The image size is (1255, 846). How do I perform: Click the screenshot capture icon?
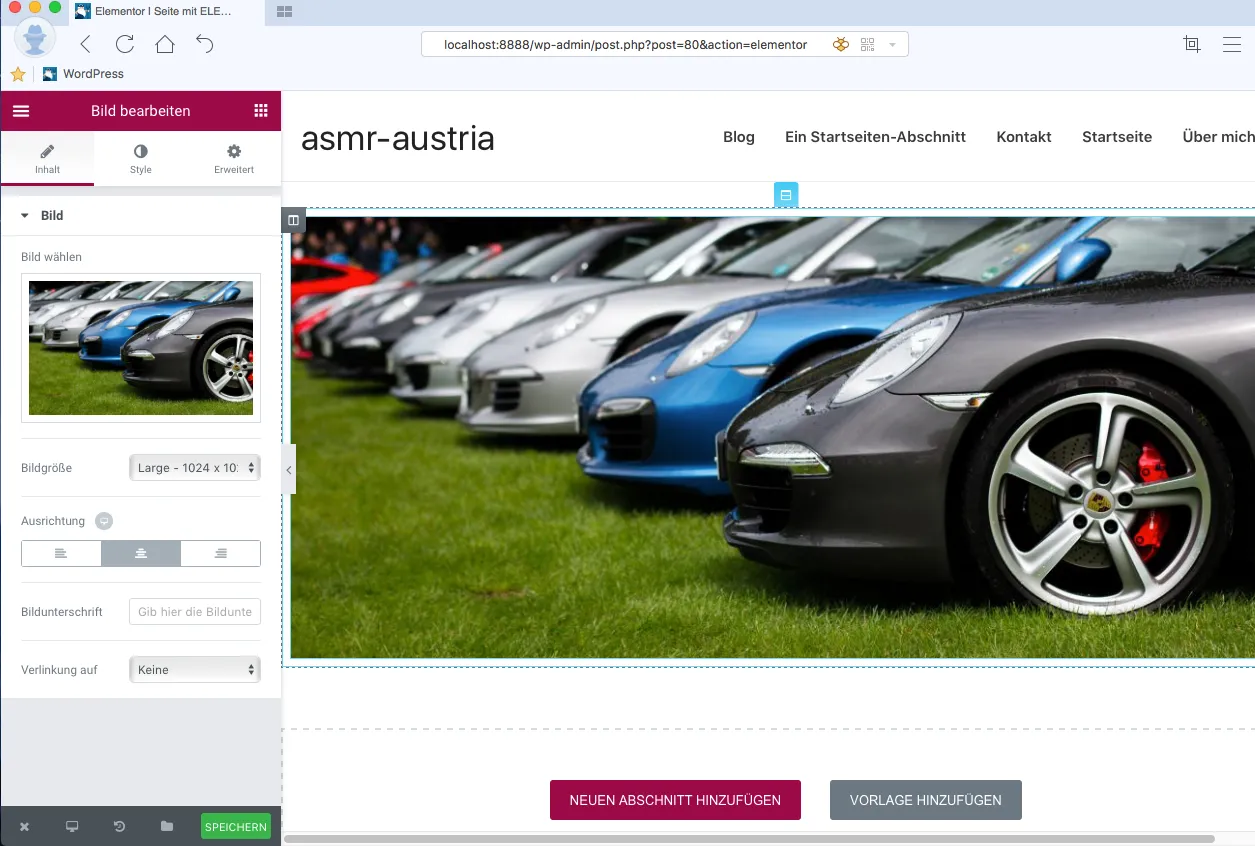1191,44
